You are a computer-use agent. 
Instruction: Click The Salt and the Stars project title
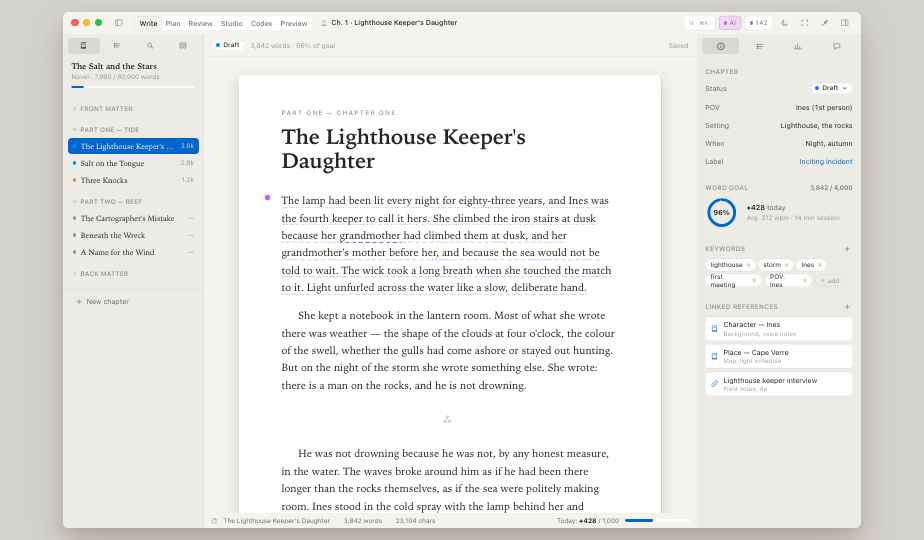pyautogui.click(x=114, y=66)
